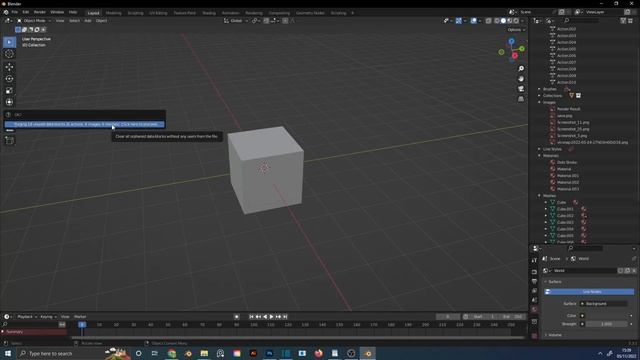Toggle viewport overlays
Image resolution: width=640 pixels, height=360 pixels.
[x=473, y=20]
